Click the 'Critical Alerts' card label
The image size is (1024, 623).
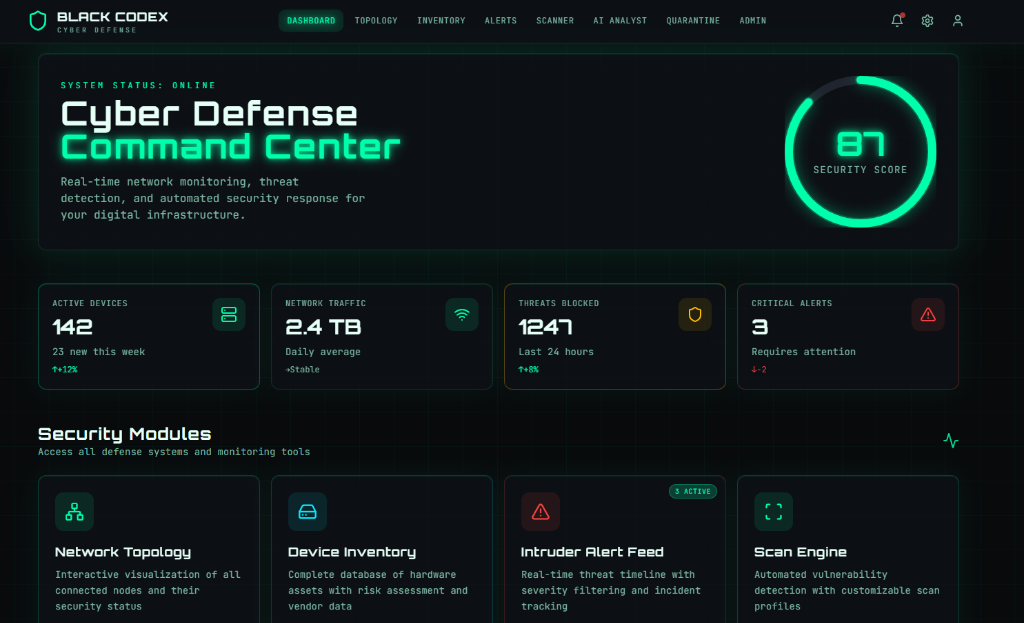(792, 304)
